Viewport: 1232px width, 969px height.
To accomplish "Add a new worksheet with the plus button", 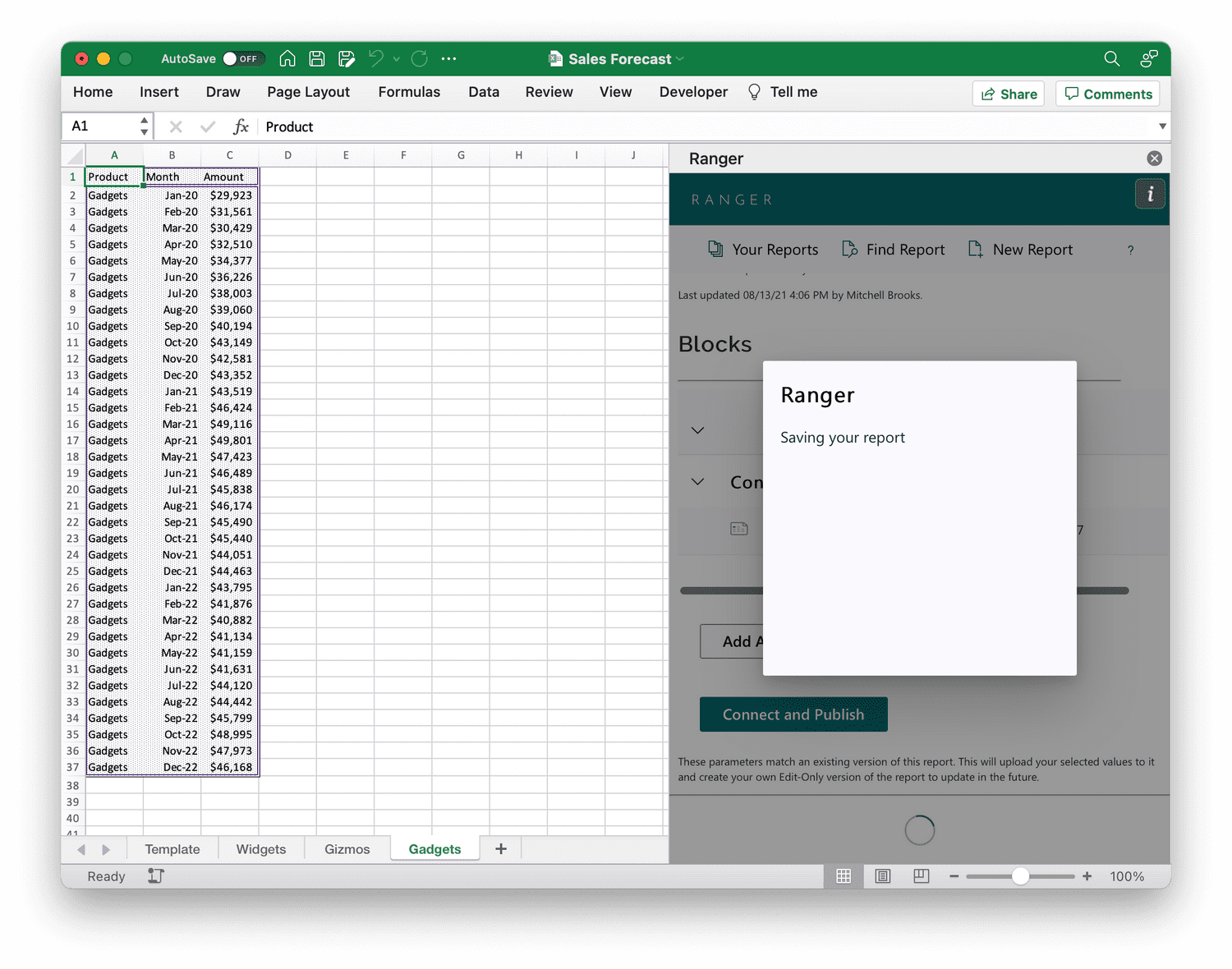I will 500,848.
